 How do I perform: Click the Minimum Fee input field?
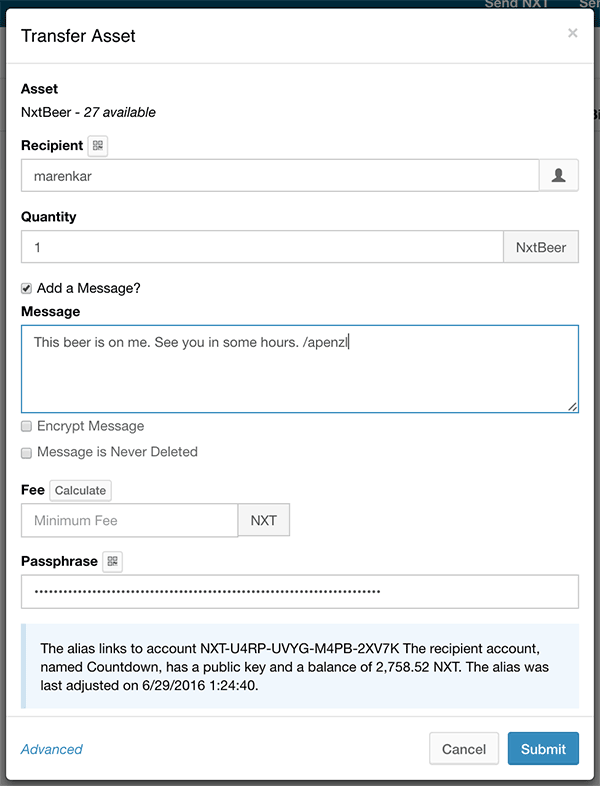pyautogui.click(x=129, y=520)
